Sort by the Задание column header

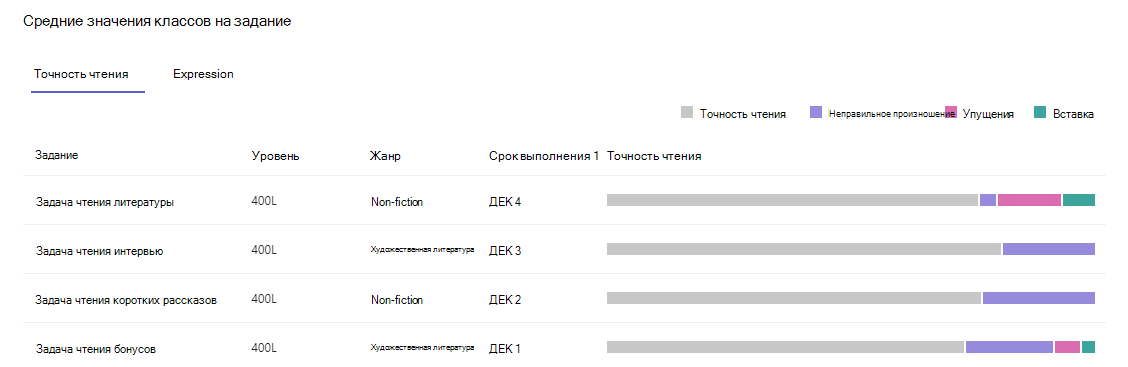coord(57,156)
